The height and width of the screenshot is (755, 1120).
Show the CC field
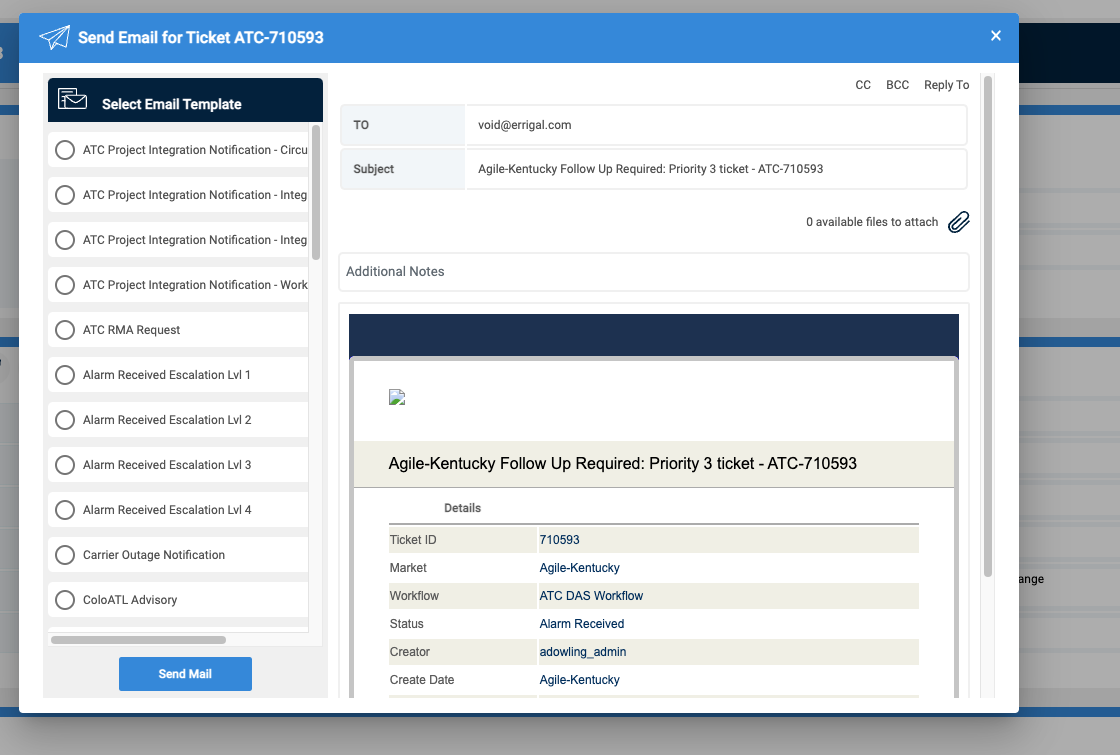(x=862, y=85)
